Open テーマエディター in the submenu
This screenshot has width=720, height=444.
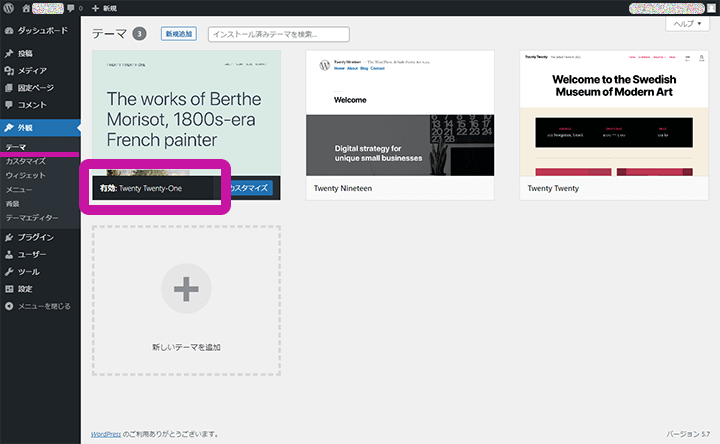pyautogui.click(x=32, y=217)
